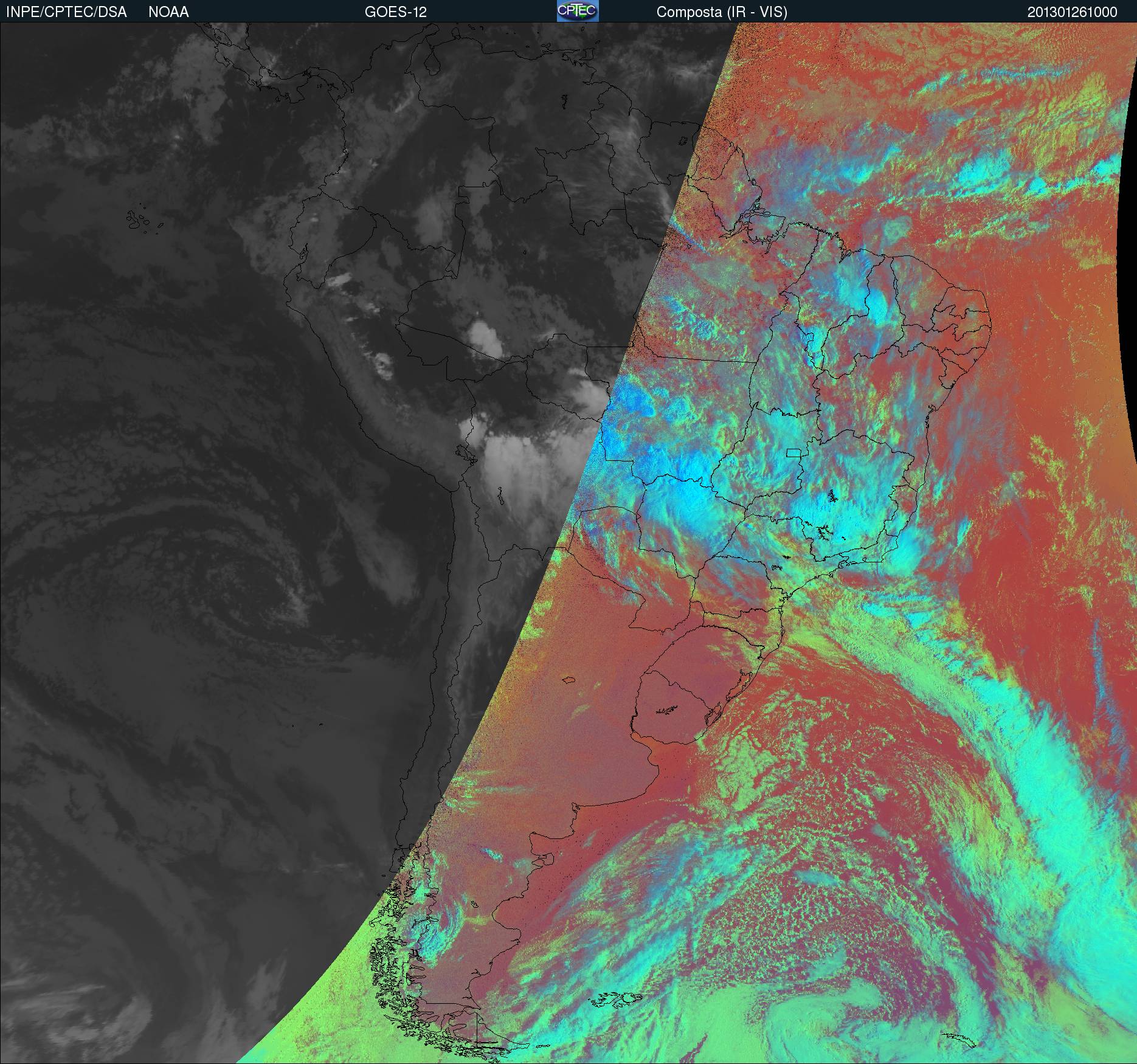Click the timestamp 201301261000
Viewport: 1137px width, 1064px height.
(x=1073, y=12)
